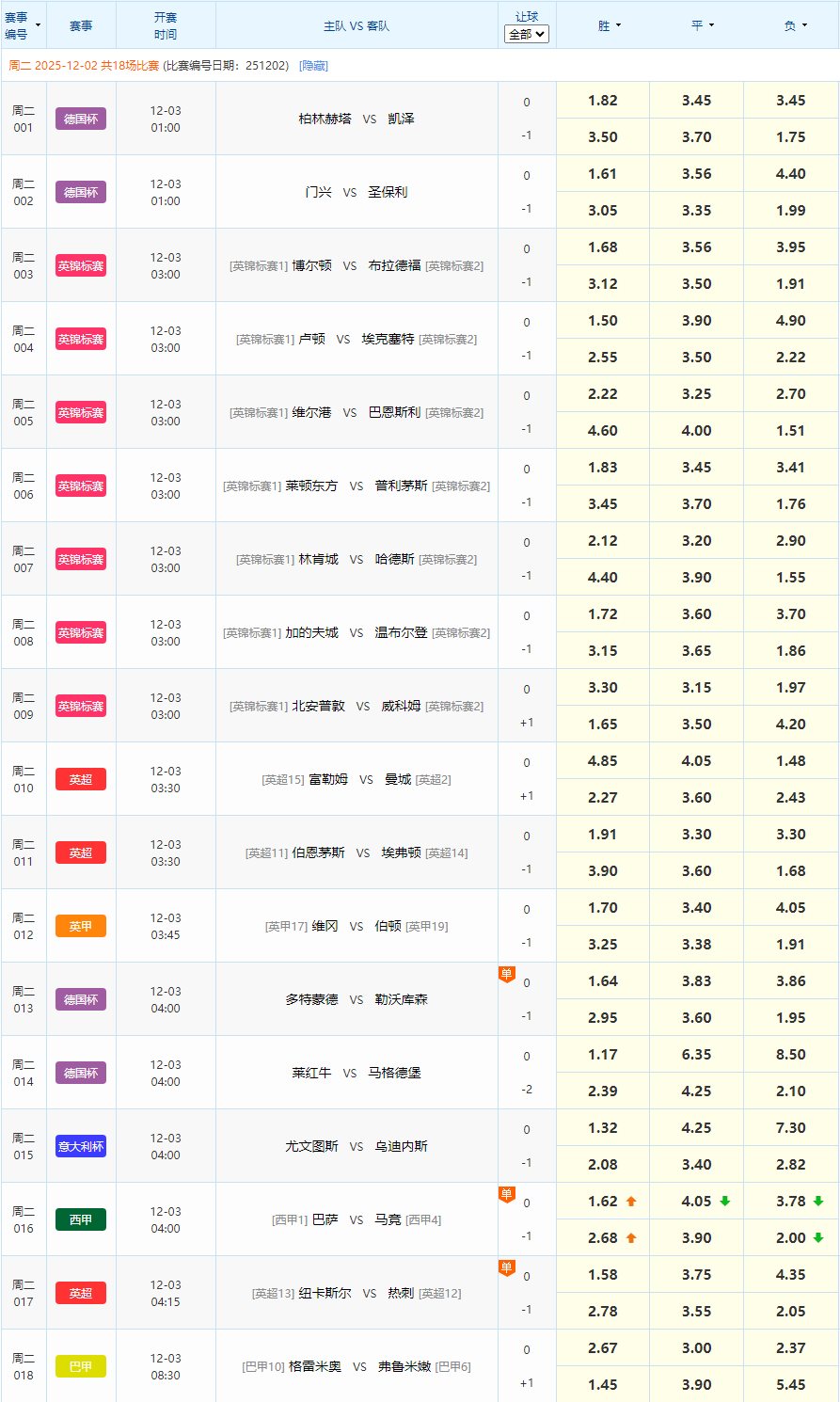The image size is (840, 1402).
Task: Open the 胜 column dropdown
Action: point(610,25)
